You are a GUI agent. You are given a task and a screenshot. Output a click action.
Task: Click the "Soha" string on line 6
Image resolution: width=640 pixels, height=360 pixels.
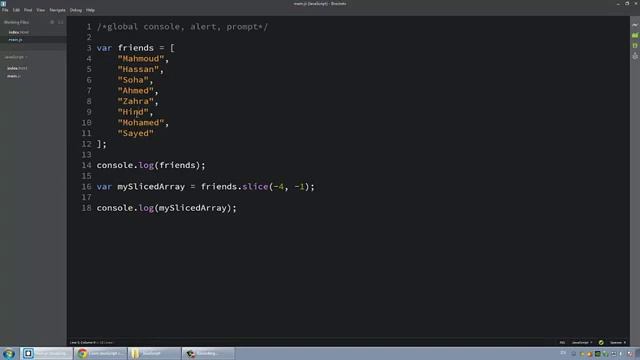(x=133, y=80)
